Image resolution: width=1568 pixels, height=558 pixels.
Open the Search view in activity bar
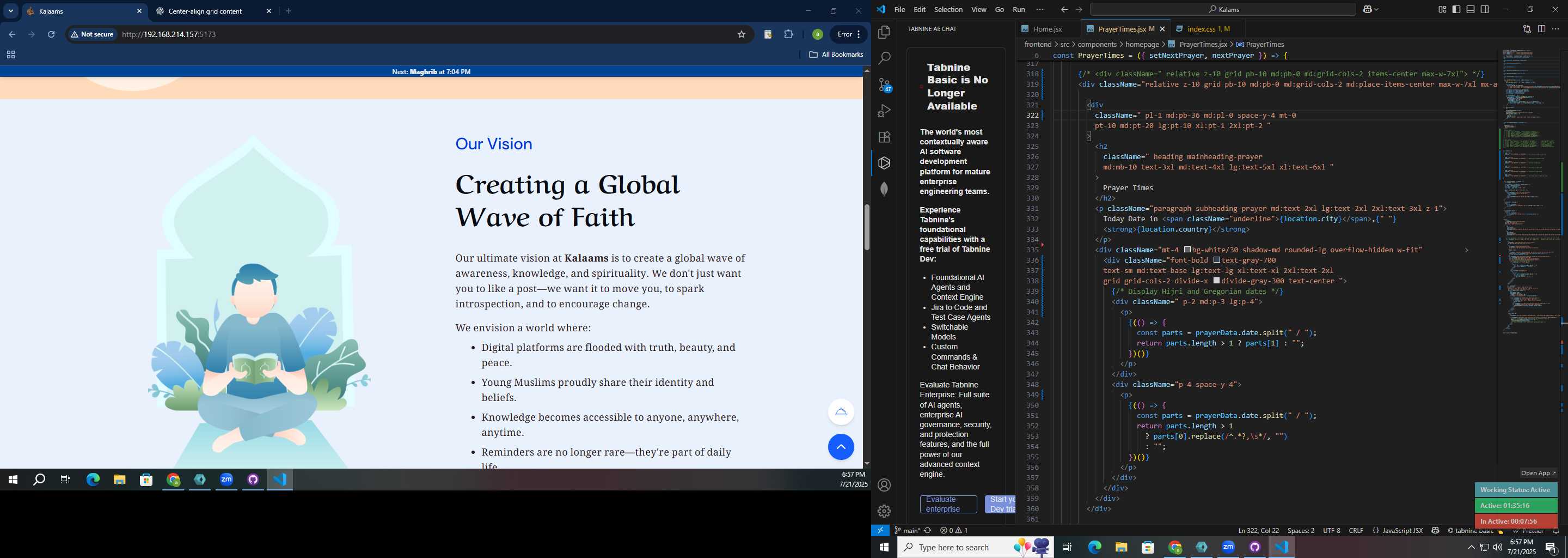[884, 58]
